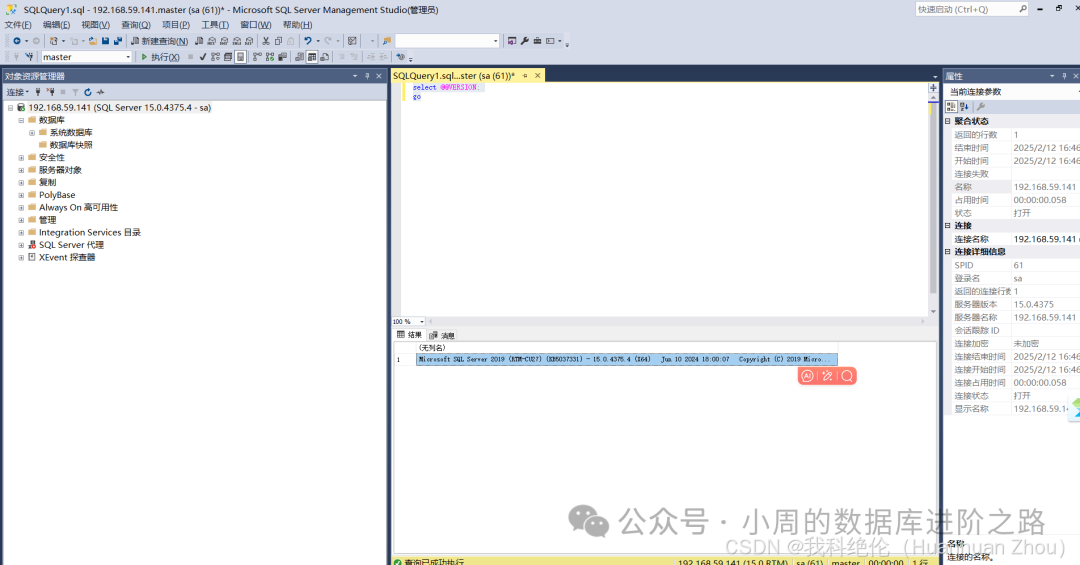Open the 帮助(H) menu
Screen dimensions: 1080x565
(x=298, y=25)
